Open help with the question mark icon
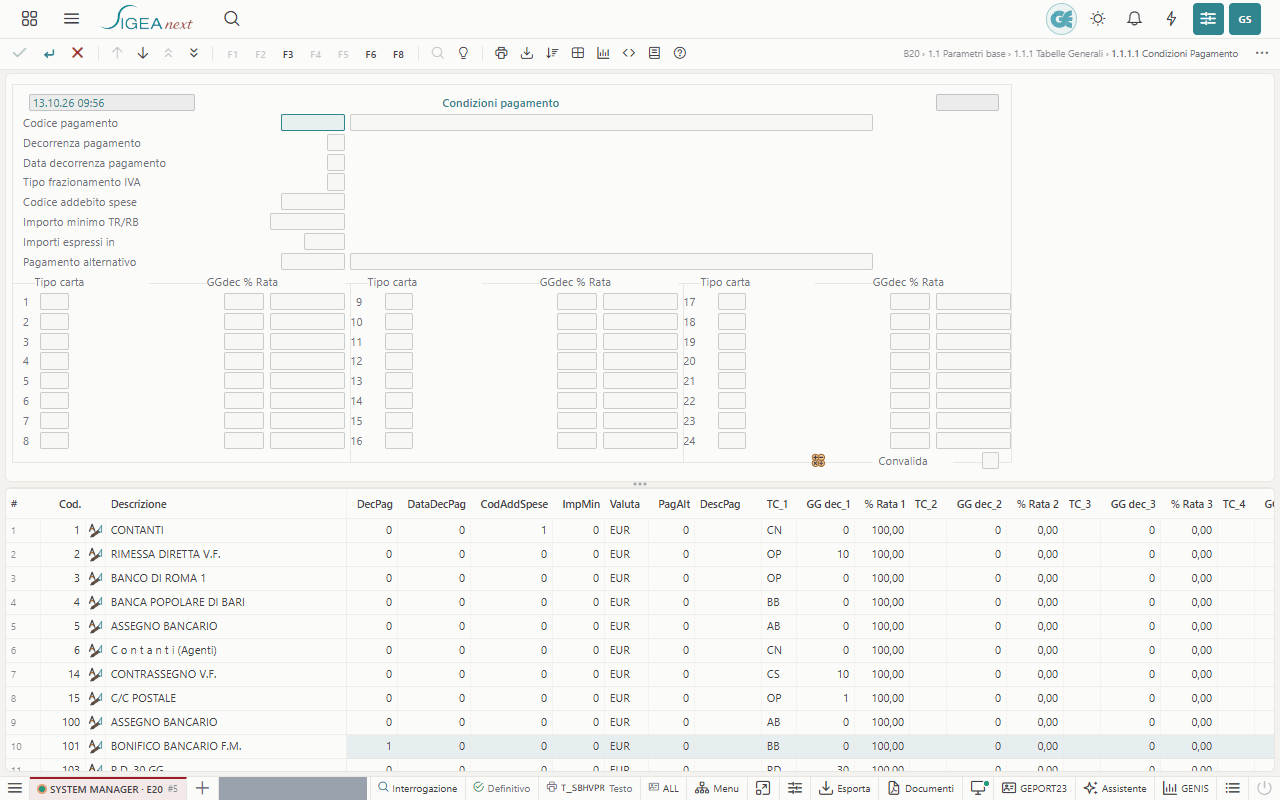This screenshot has width=1280, height=800. 680,53
